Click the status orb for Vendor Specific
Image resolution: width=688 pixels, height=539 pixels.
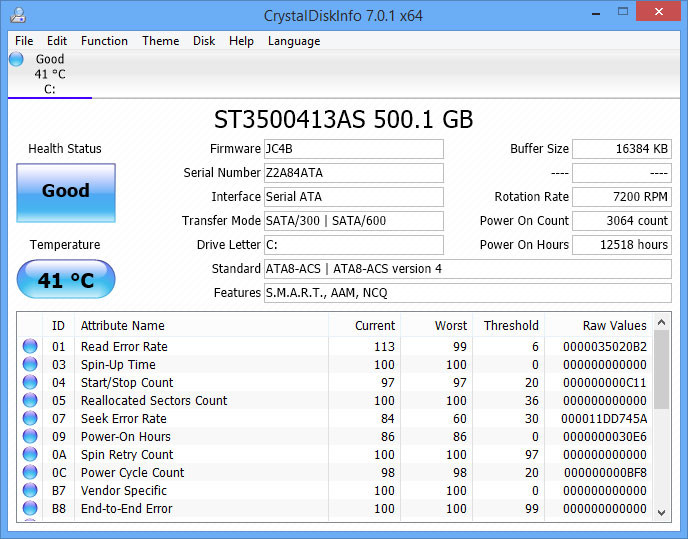click(x=30, y=490)
